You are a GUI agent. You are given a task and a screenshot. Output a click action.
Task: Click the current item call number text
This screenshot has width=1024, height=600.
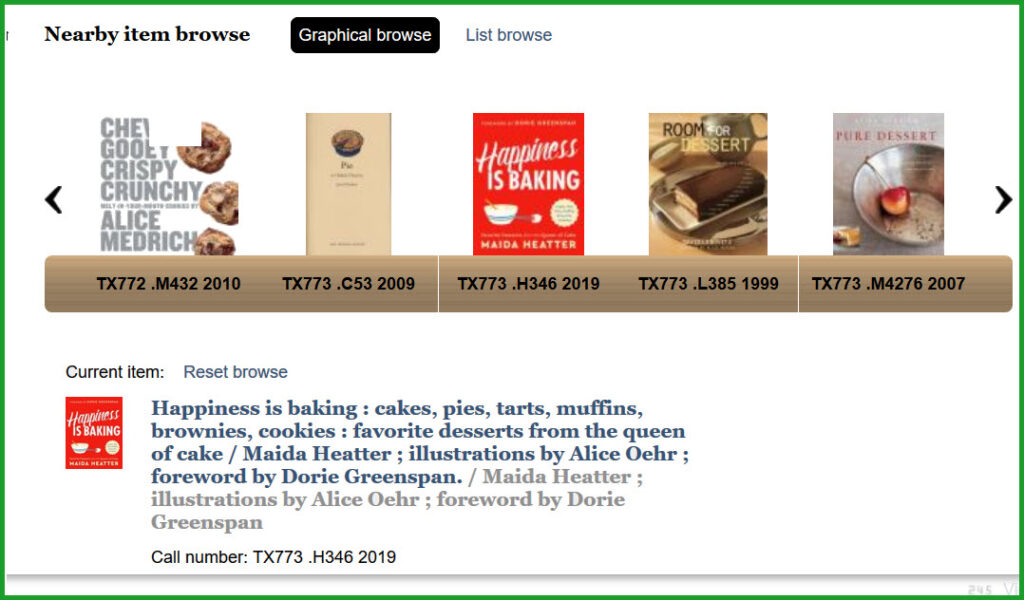coord(274,557)
